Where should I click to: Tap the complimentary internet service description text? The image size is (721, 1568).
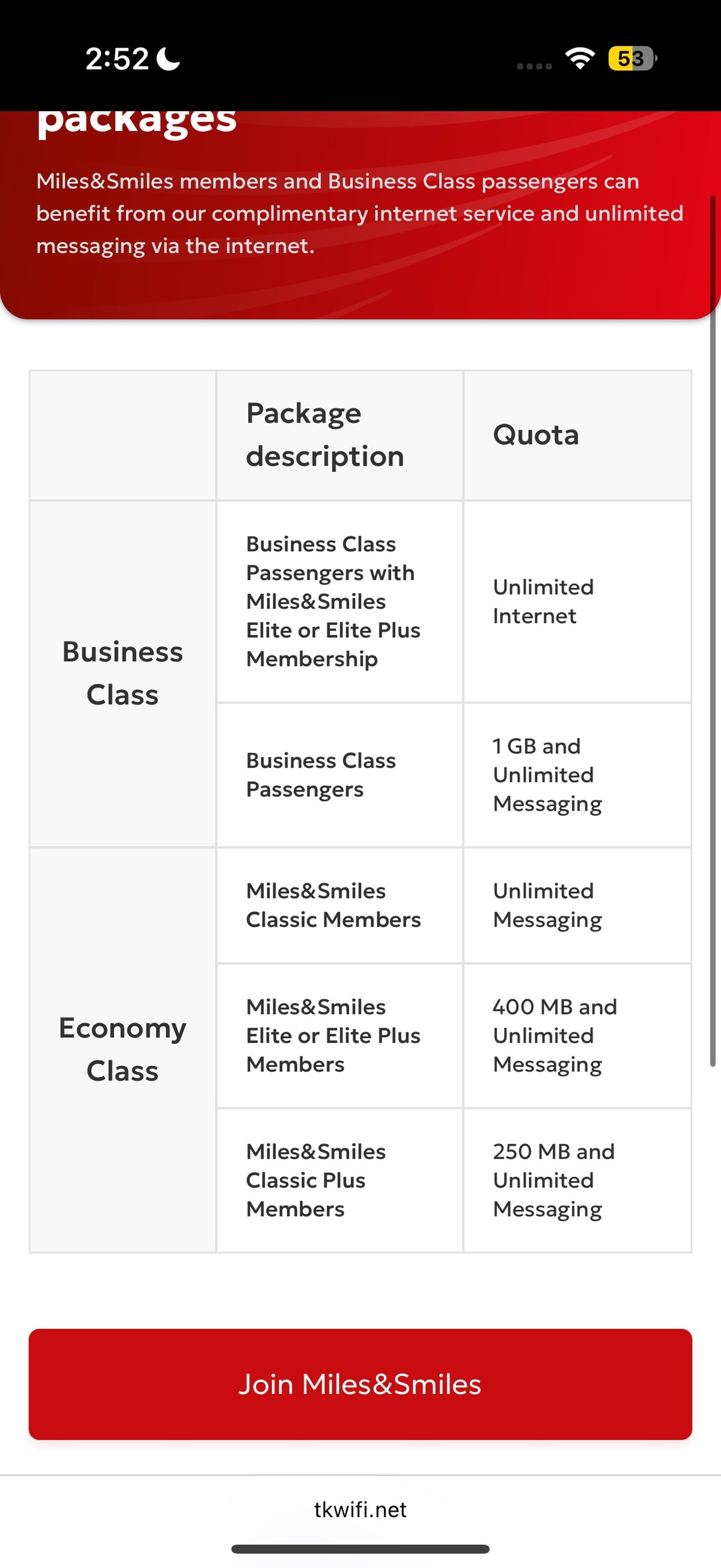coord(359,213)
